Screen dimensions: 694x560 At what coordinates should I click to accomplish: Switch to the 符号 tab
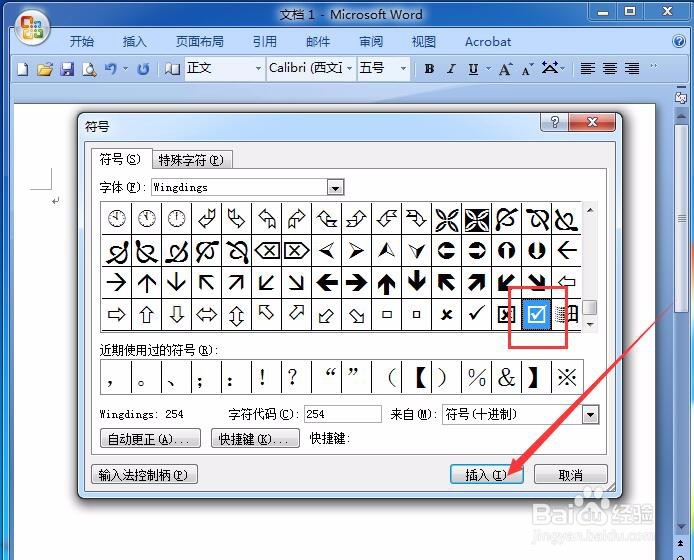point(120,159)
